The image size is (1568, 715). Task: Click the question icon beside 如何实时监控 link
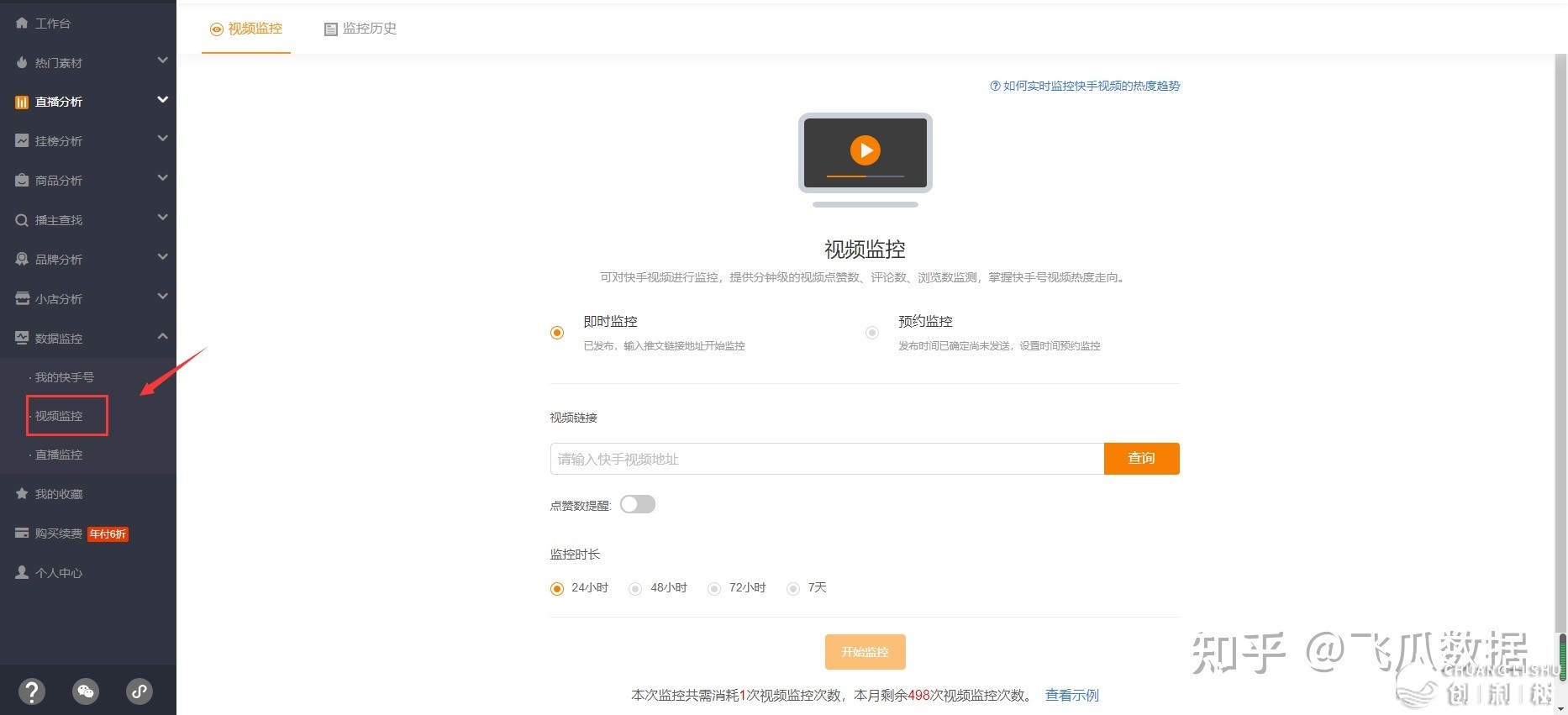pos(995,86)
